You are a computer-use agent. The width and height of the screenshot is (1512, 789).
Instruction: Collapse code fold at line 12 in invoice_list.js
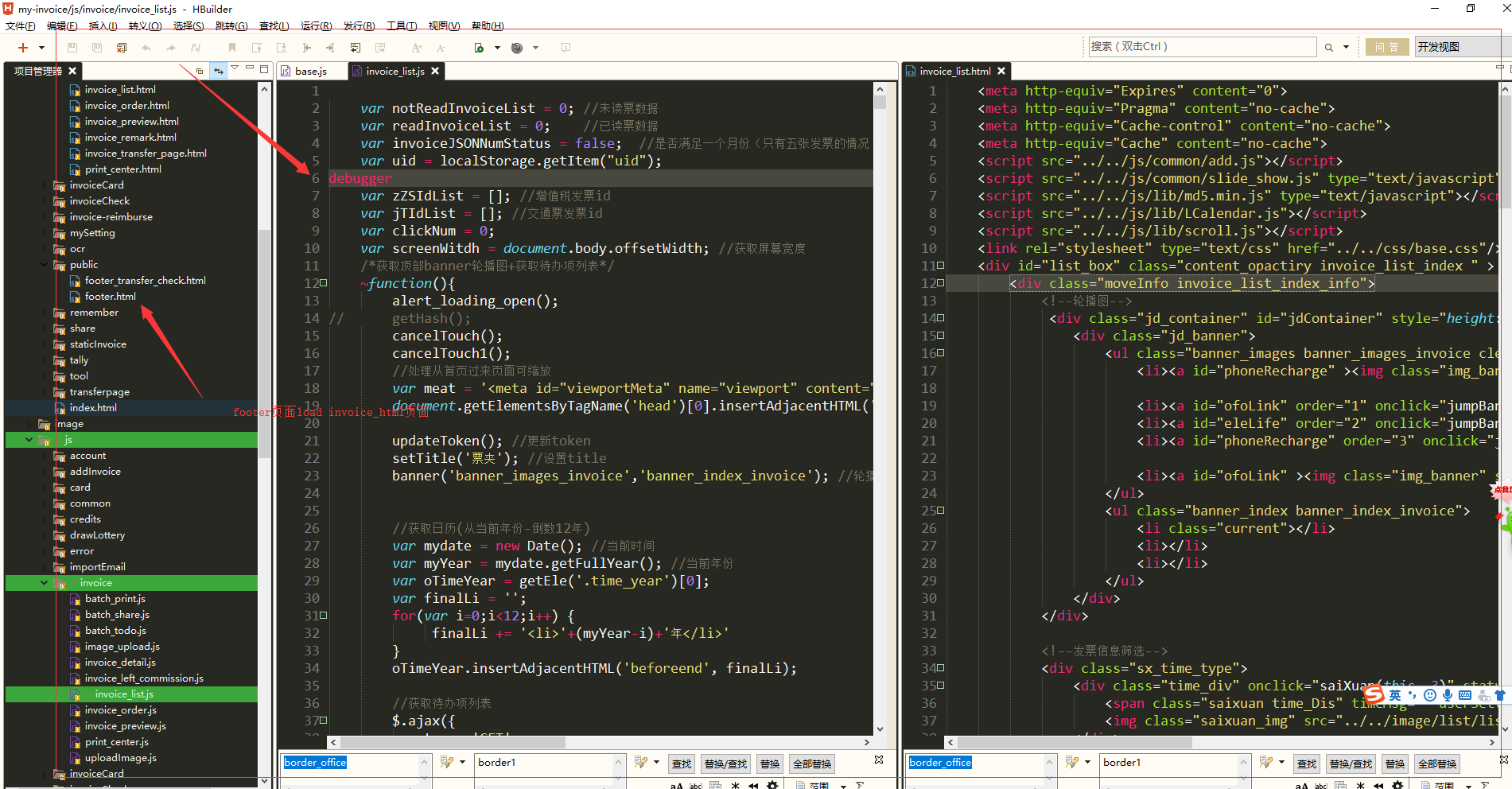click(x=324, y=283)
